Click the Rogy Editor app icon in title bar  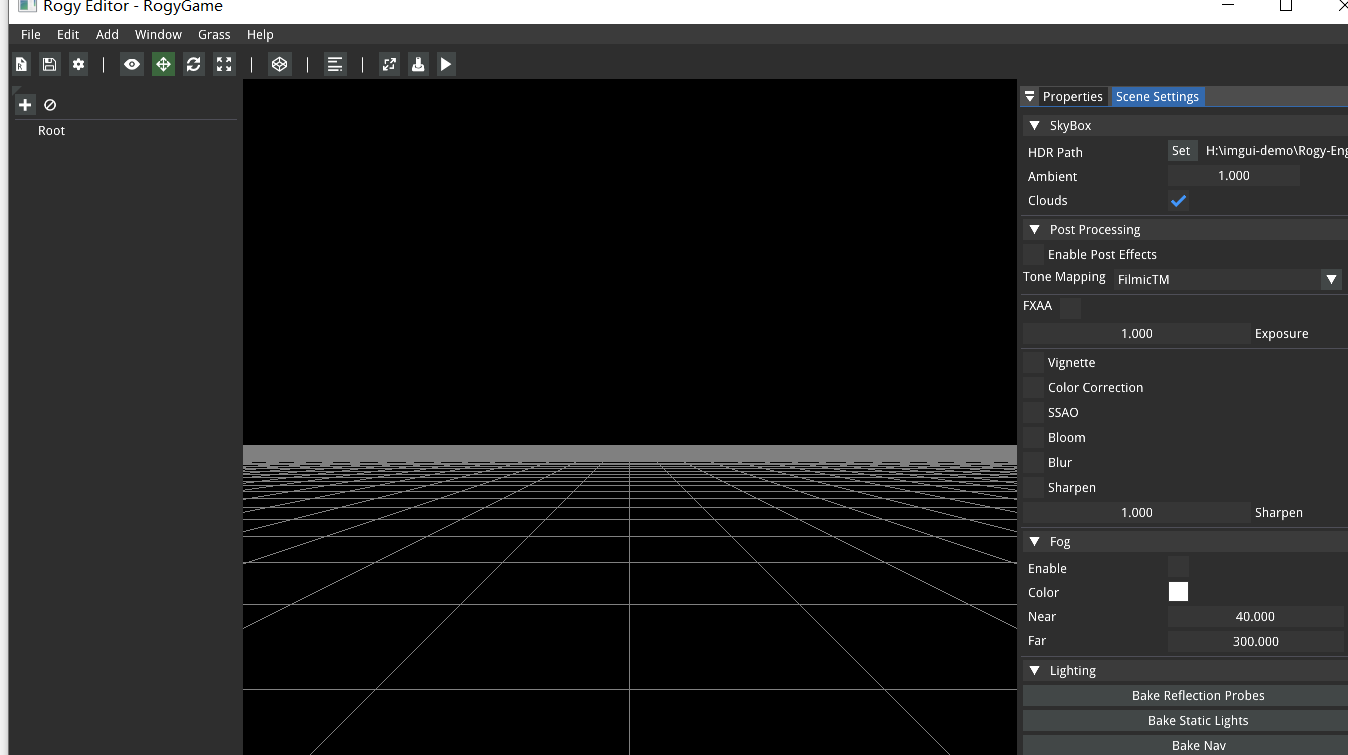[27, 6]
